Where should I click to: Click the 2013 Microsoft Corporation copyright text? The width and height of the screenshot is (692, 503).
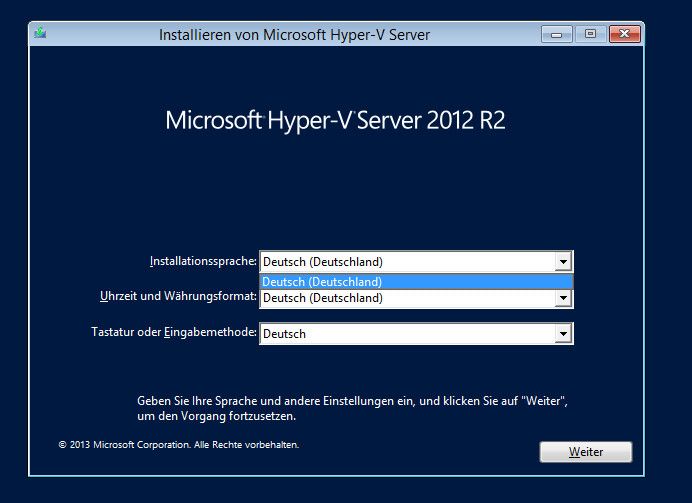coord(178,445)
